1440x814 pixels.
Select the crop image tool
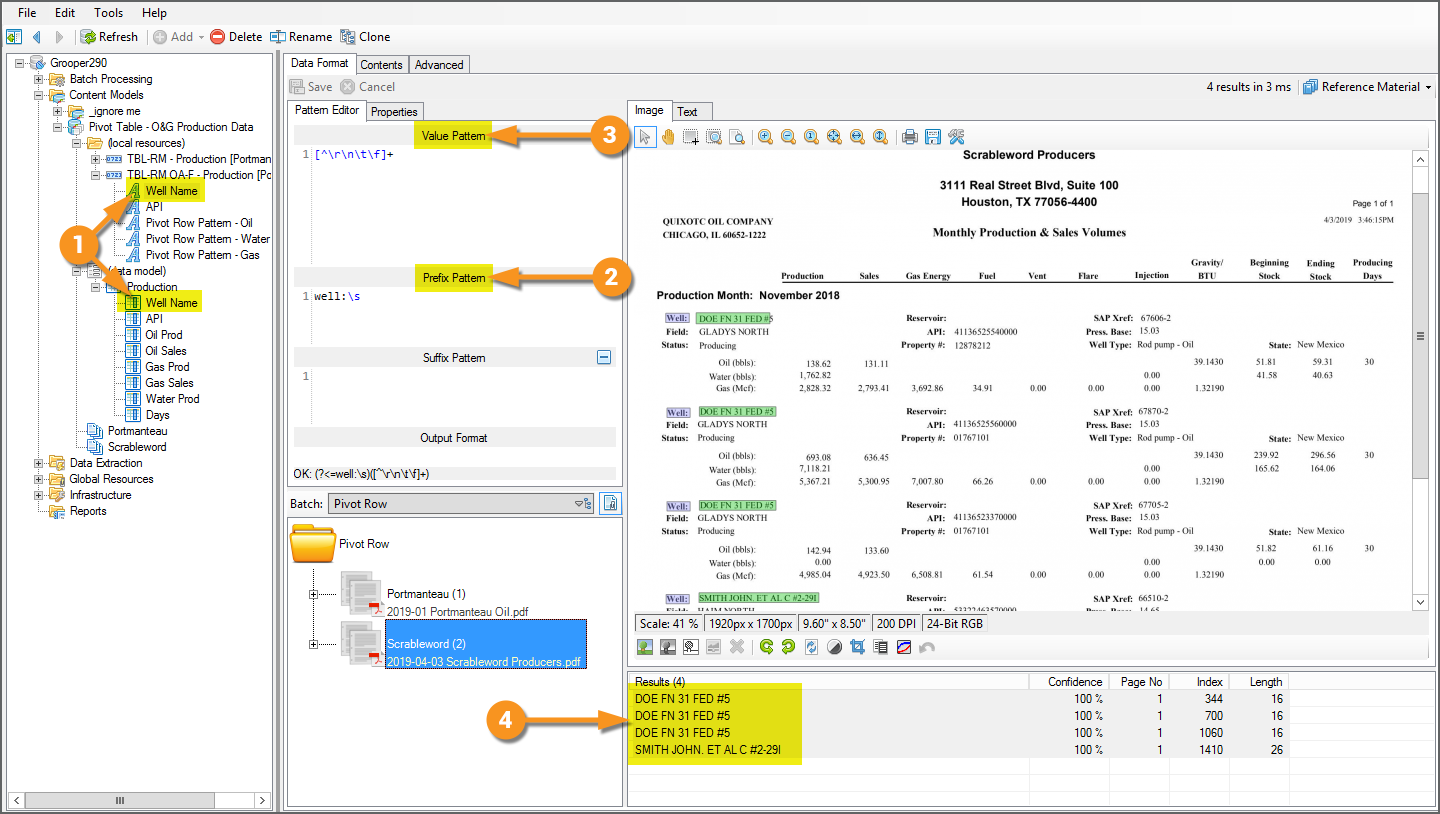coord(857,646)
